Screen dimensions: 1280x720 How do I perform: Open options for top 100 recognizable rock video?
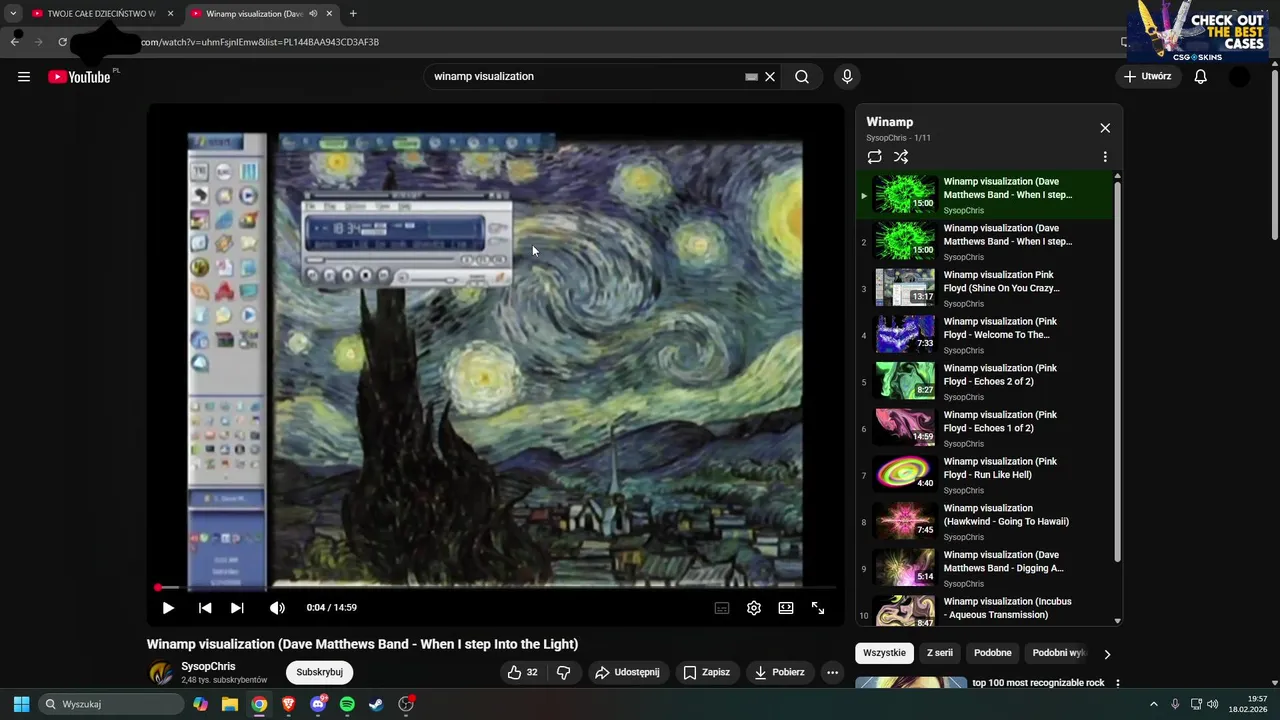coord(1118,684)
